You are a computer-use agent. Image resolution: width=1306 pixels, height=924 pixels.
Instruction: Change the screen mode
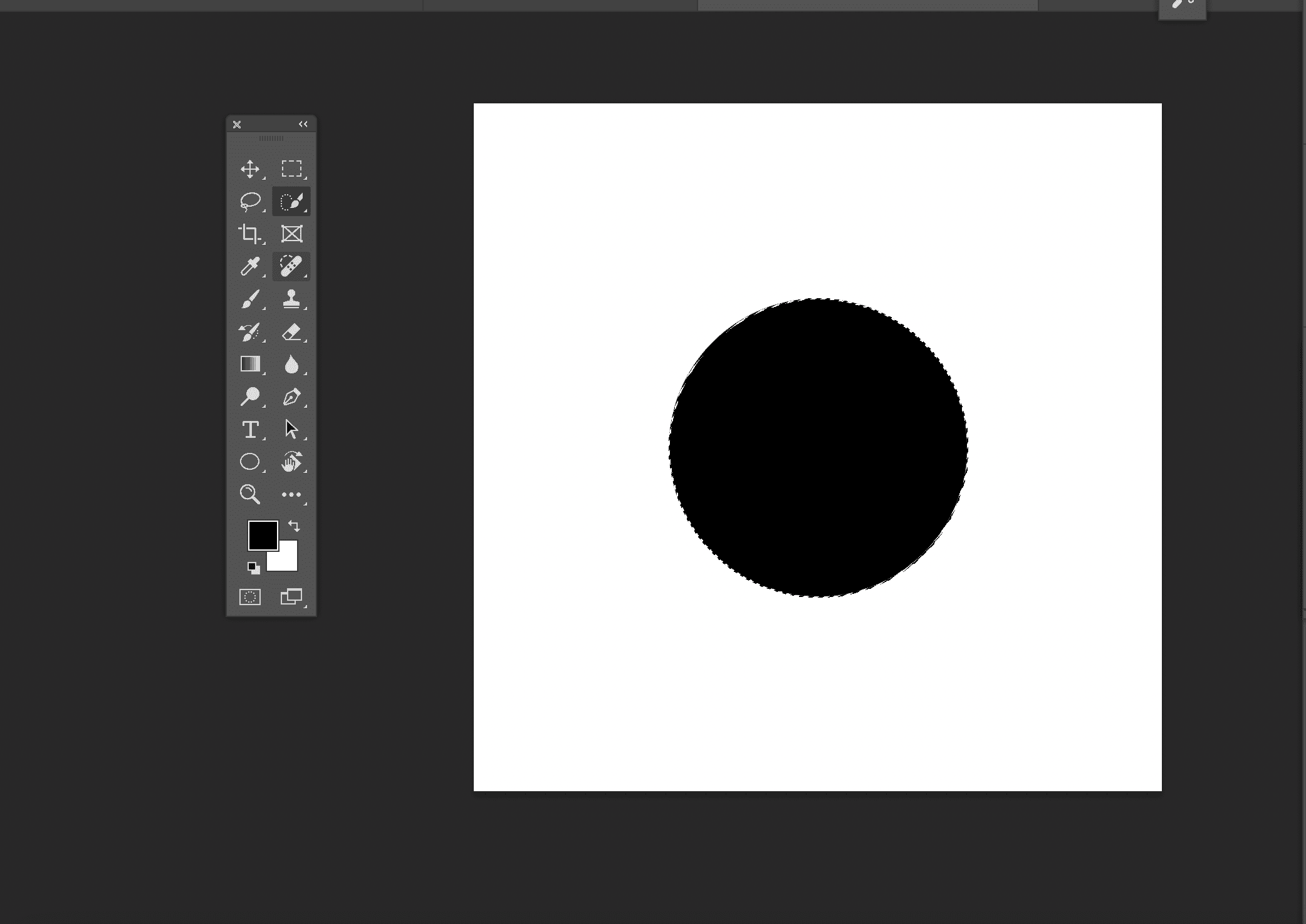tap(291, 597)
